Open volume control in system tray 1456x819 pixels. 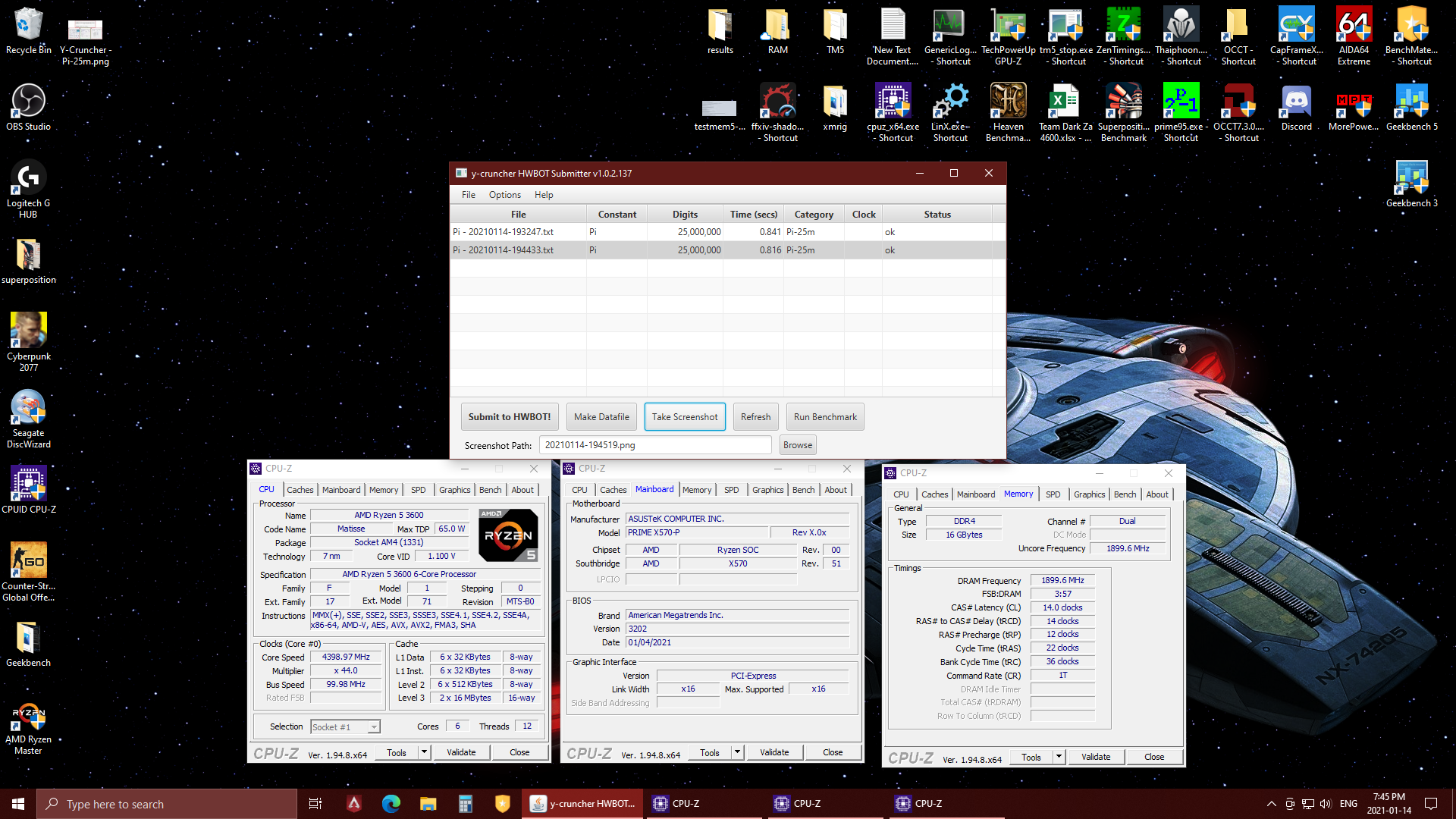pyautogui.click(x=1326, y=804)
